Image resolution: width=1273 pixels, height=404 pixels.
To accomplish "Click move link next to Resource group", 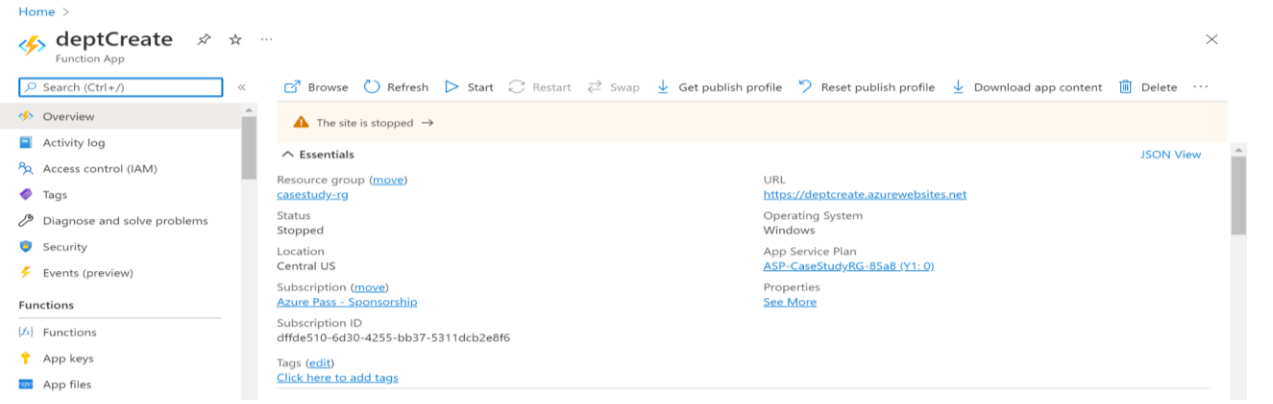I will (x=390, y=180).
